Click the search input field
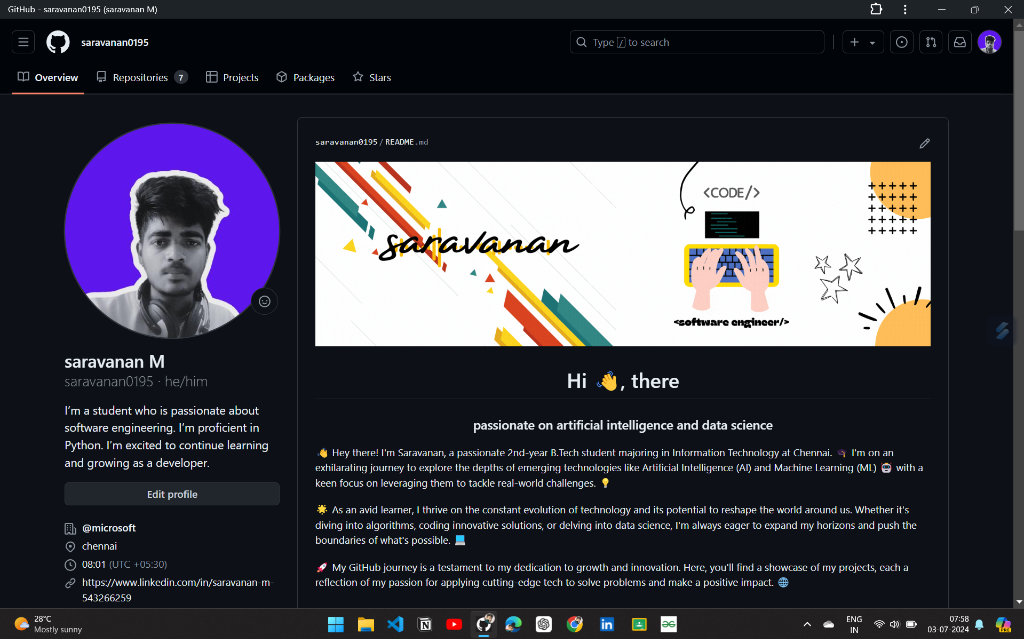 (x=697, y=42)
